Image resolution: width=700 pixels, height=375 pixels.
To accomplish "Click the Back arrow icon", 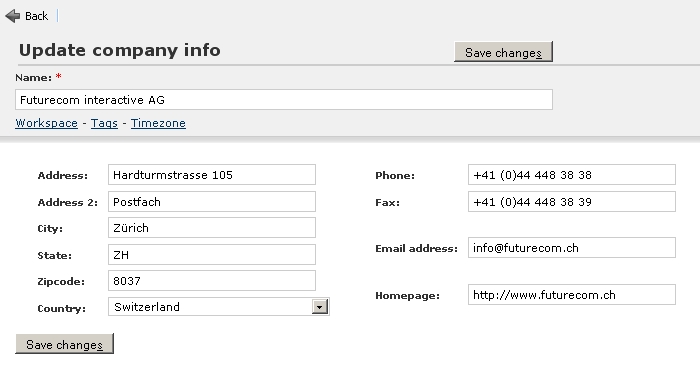I will tap(13, 16).
